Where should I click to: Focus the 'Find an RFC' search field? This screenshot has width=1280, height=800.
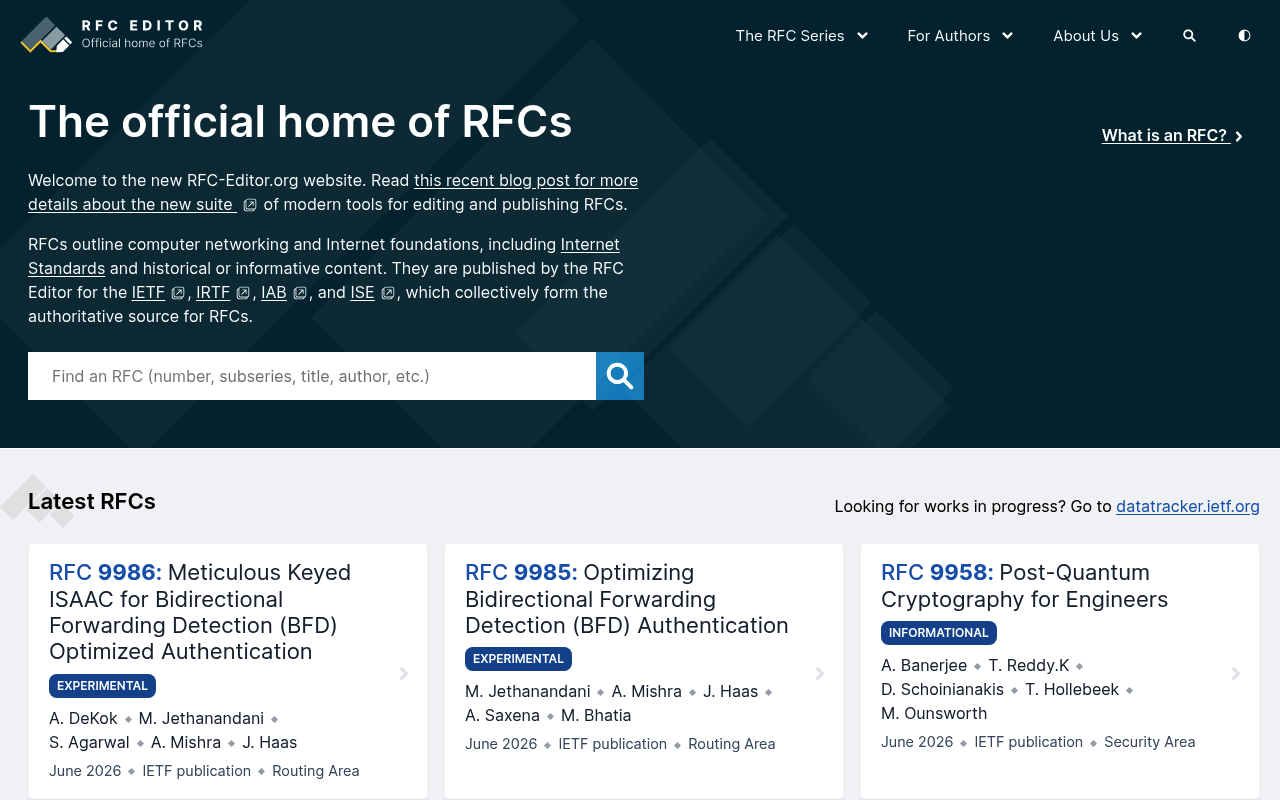pos(312,376)
